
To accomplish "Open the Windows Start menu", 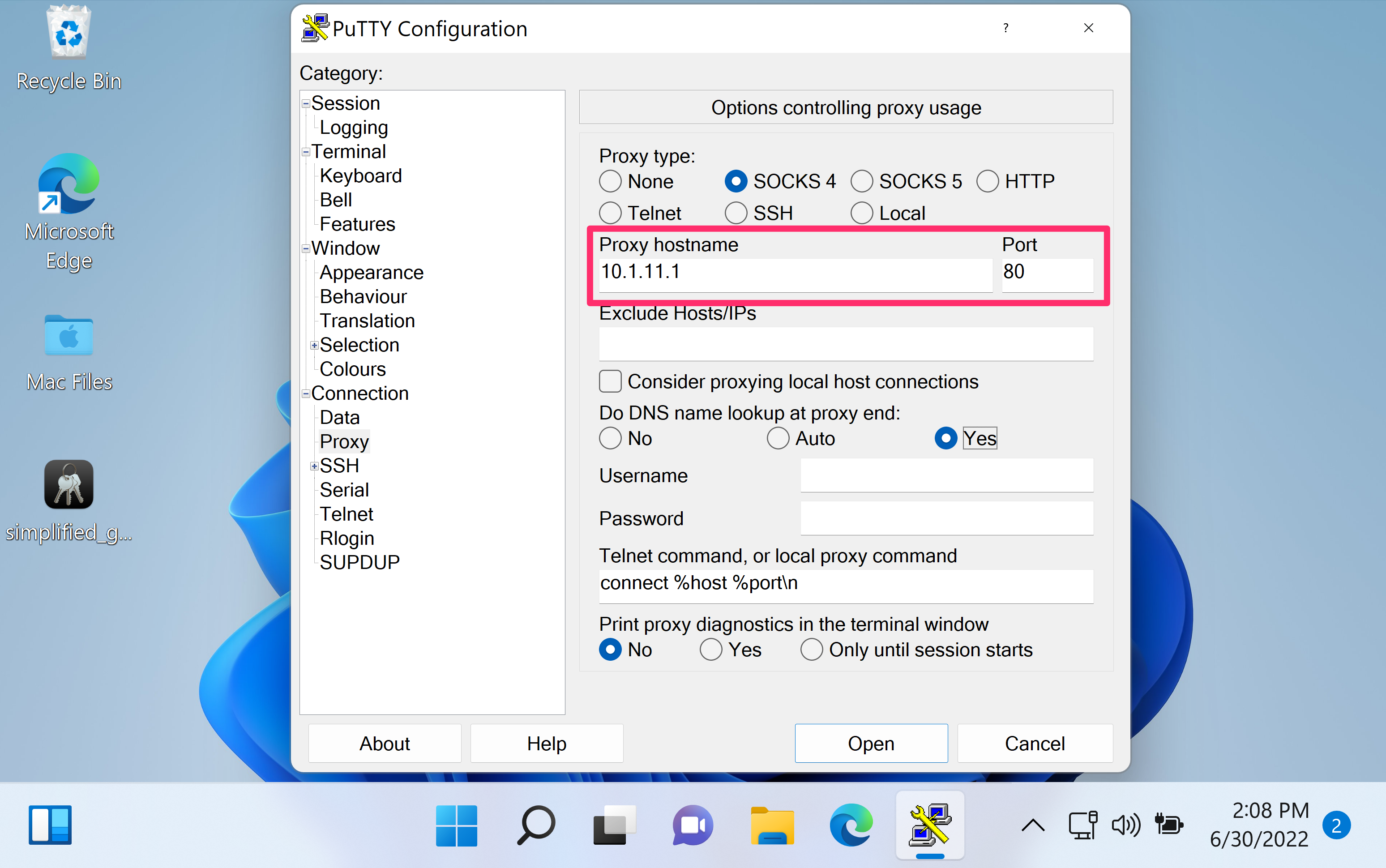I will point(456,825).
